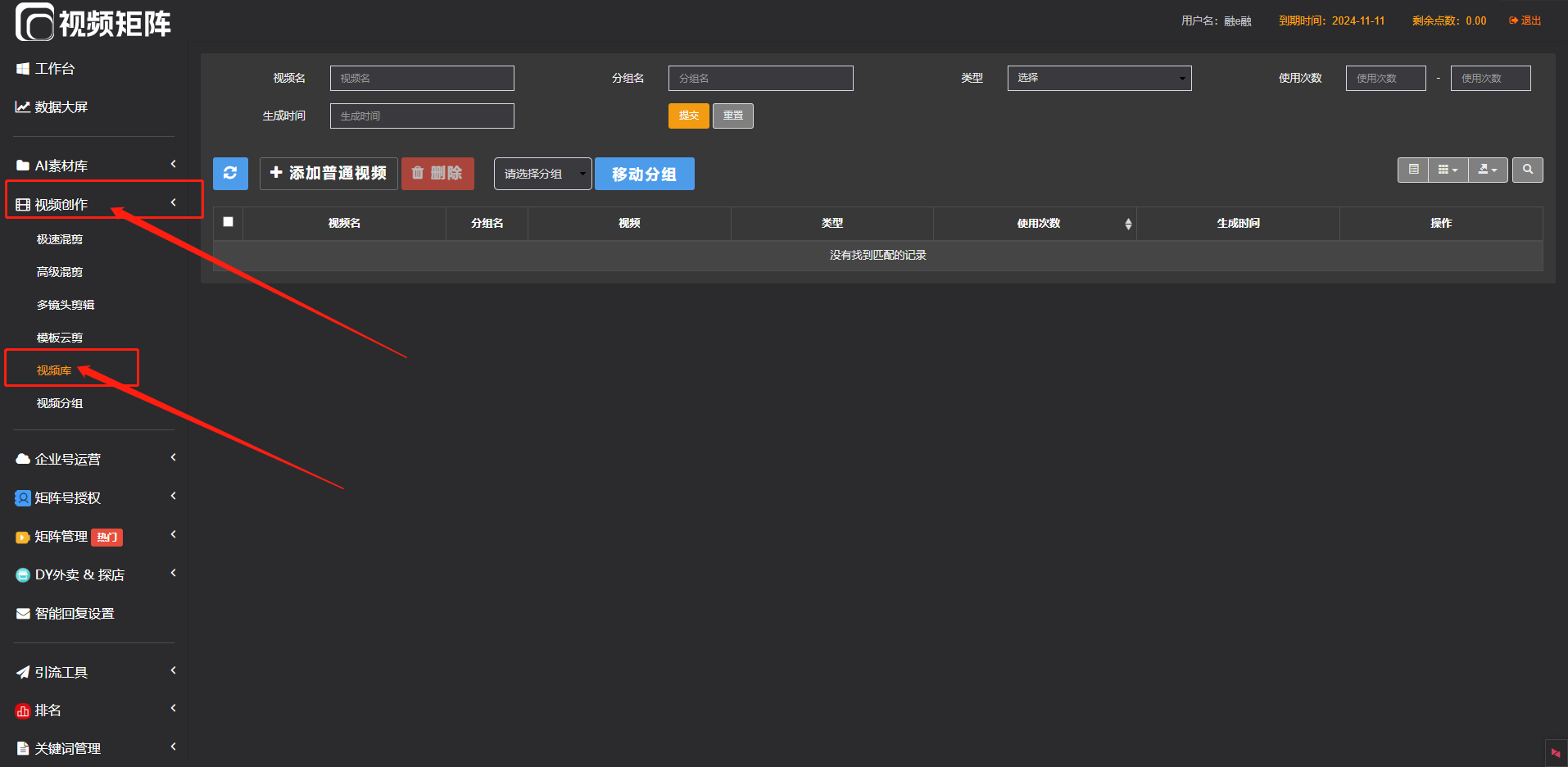Open the table columns dropdown
This screenshot has height=767, width=1568.
click(1448, 170)
